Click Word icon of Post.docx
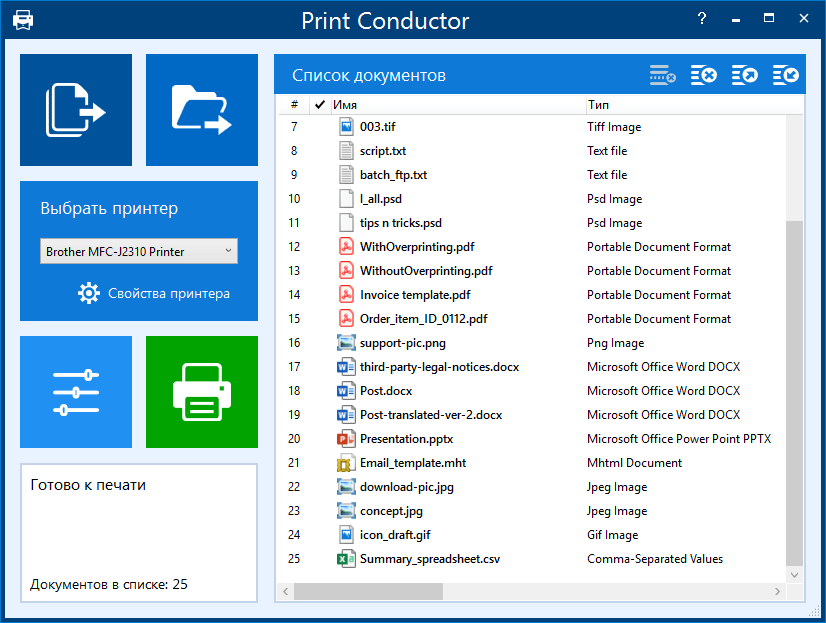 [x=346, y=391]
